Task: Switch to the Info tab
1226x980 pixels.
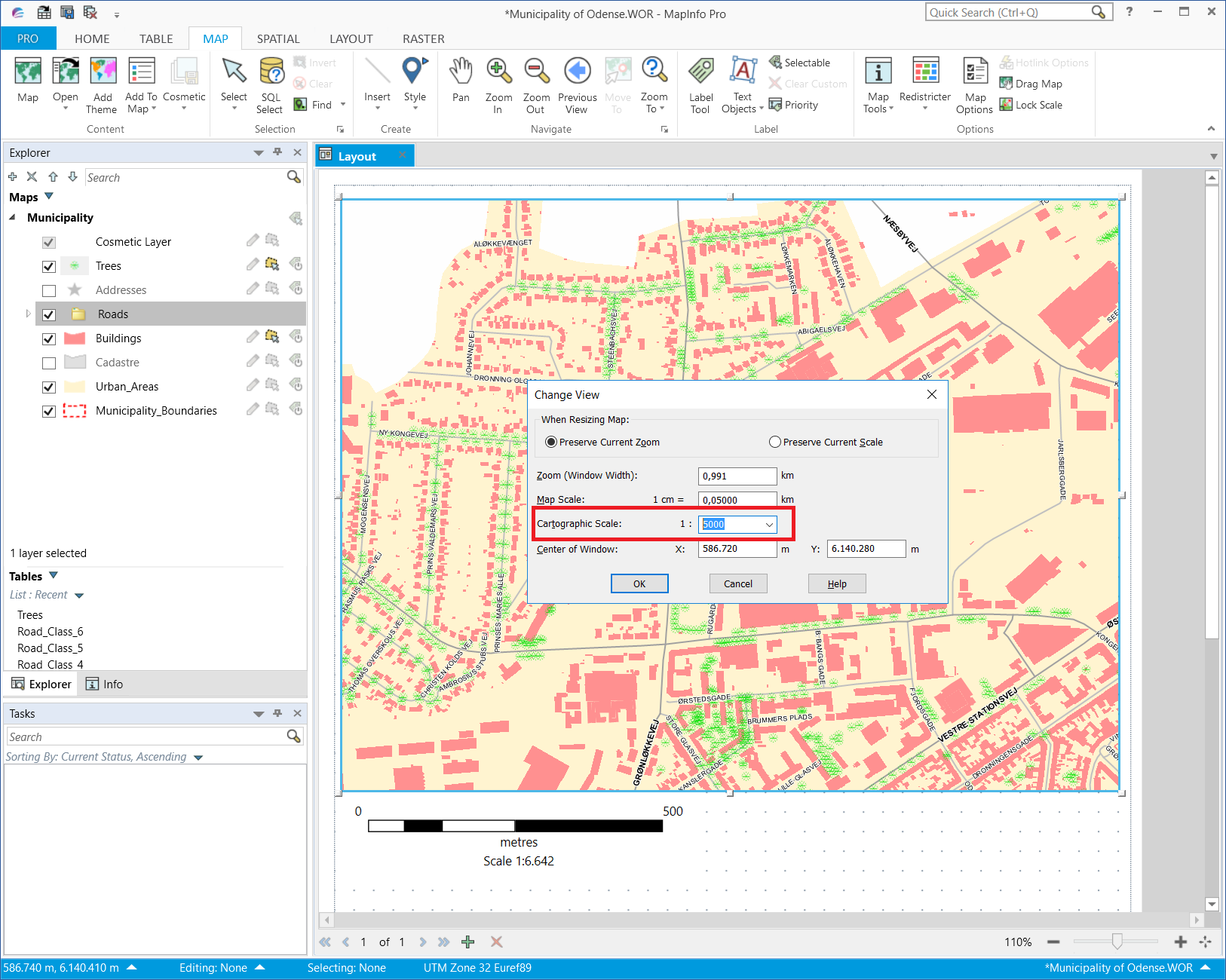Action: (104, 684)
